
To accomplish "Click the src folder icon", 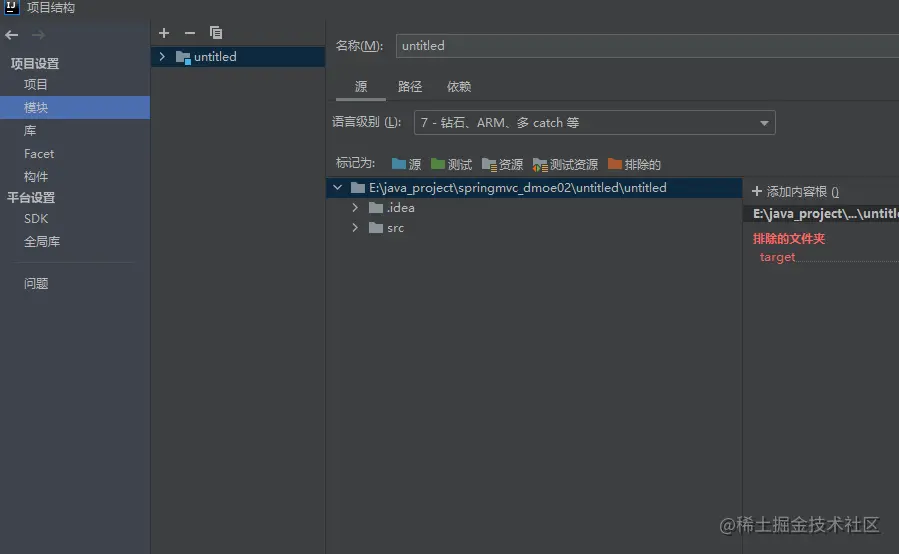I will click(376, 228).
